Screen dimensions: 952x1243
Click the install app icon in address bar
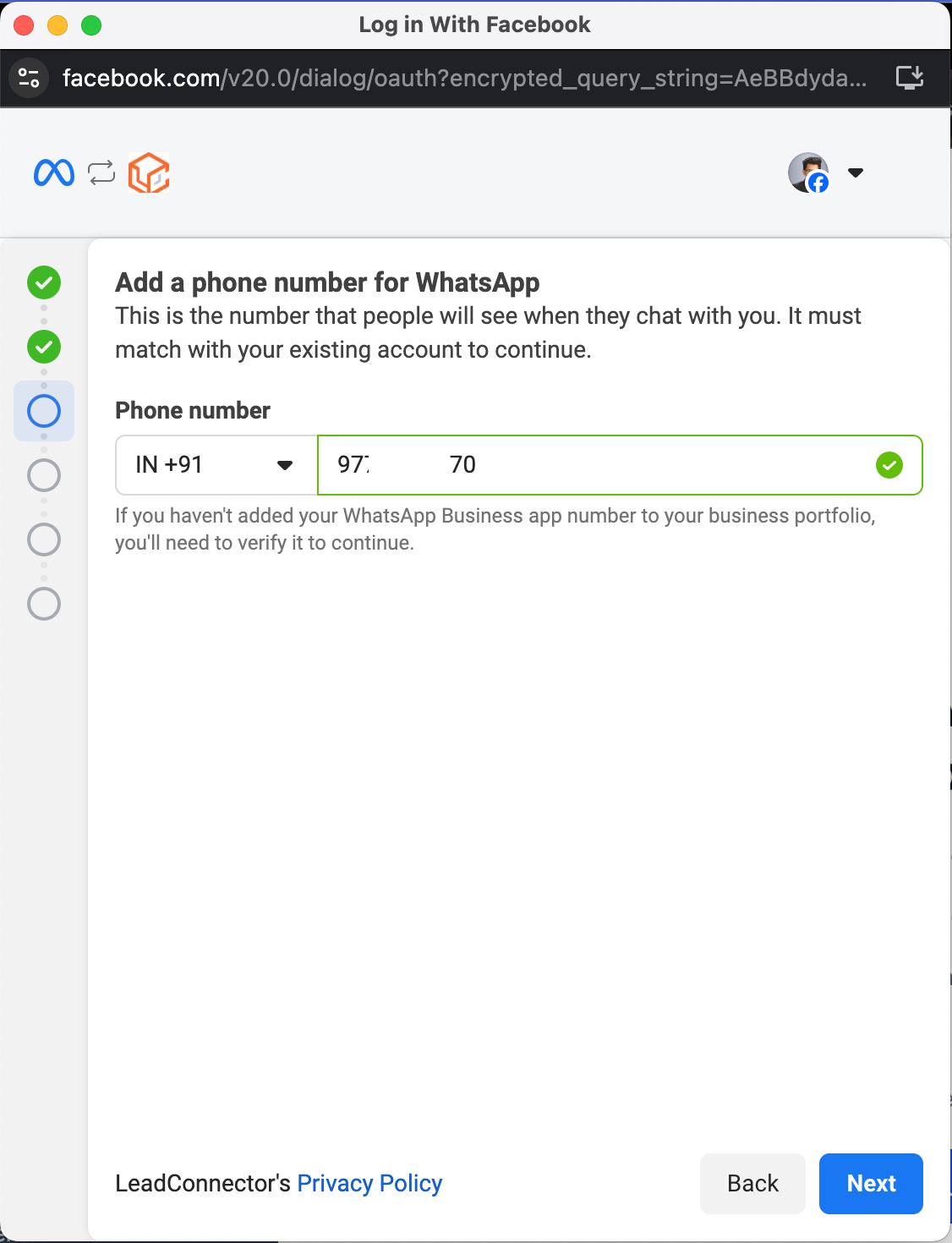[x=910, y=78]
